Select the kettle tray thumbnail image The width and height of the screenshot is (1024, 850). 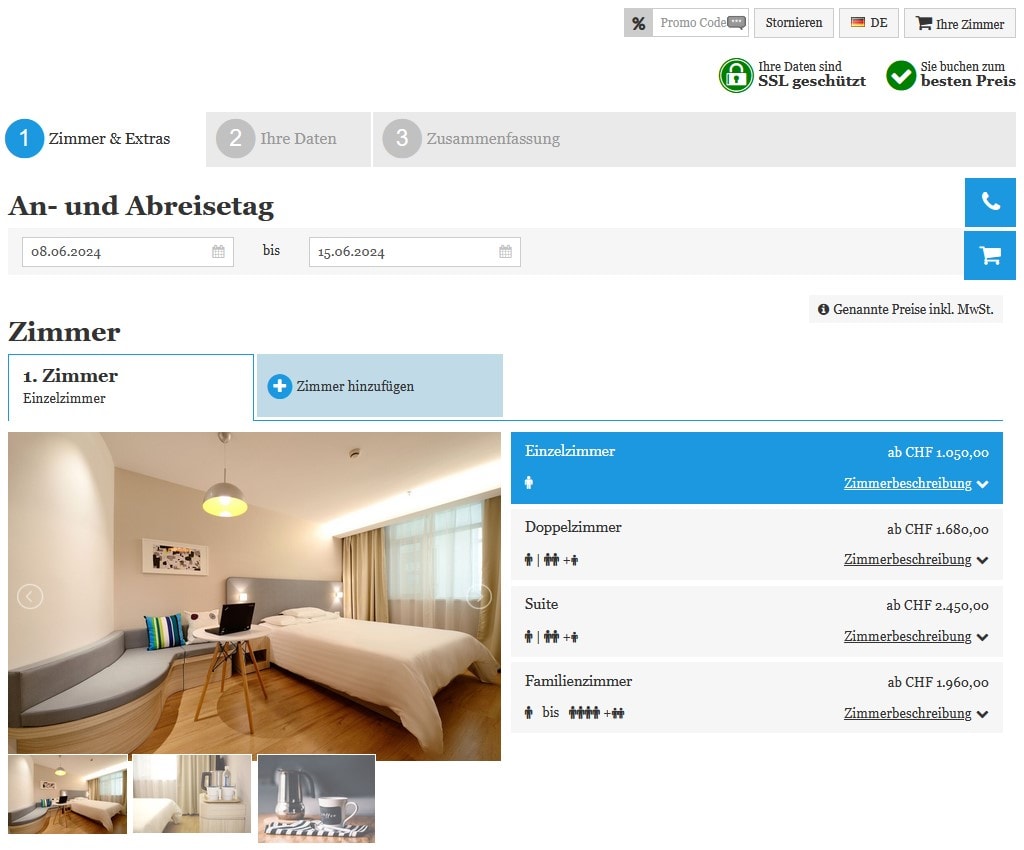[192, 794]
